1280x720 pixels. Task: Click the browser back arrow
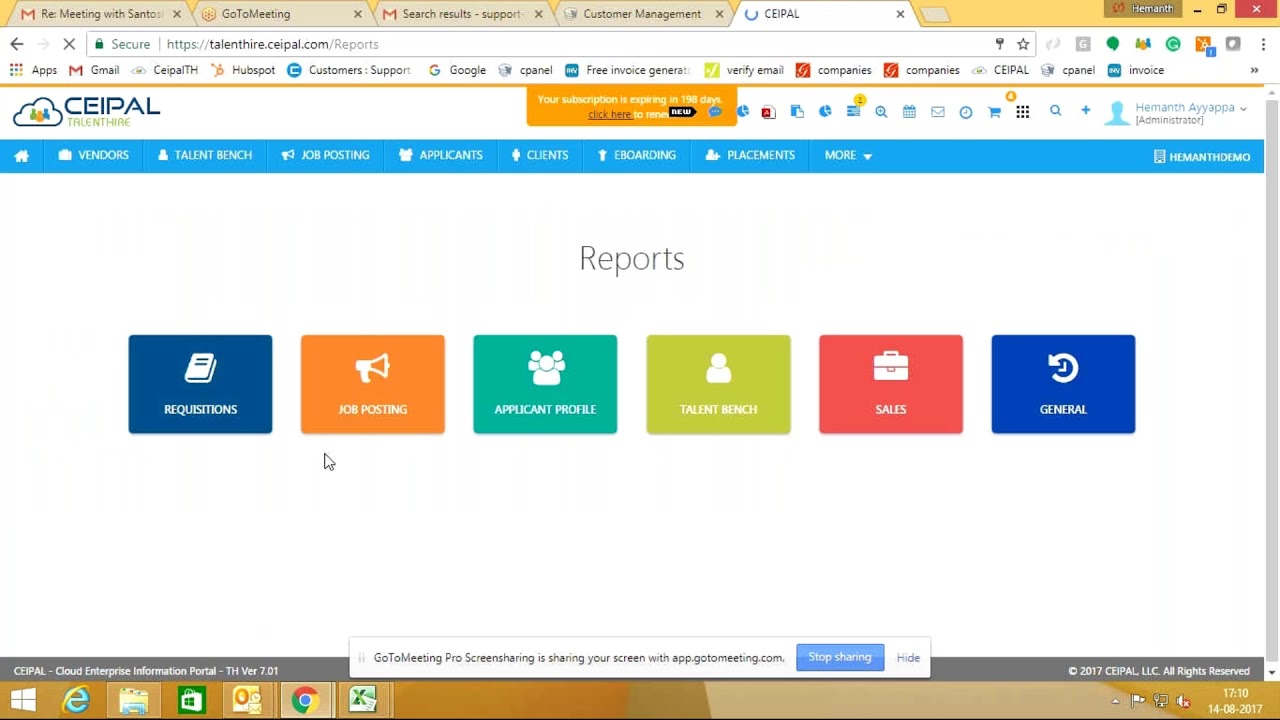(x=16, y=44)
